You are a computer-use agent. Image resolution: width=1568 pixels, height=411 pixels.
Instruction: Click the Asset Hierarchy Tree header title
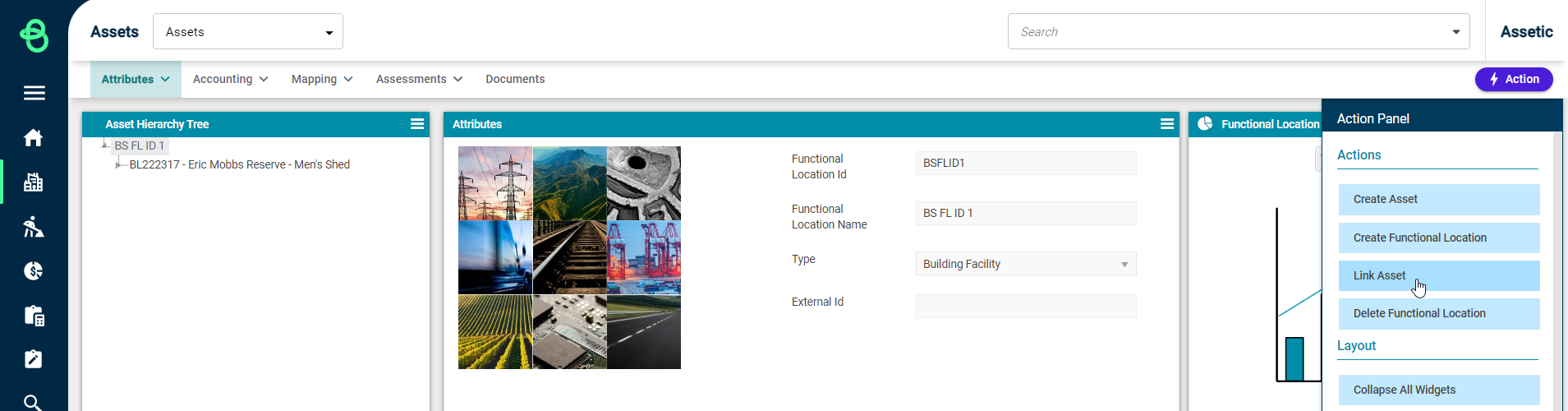point(157,124)
